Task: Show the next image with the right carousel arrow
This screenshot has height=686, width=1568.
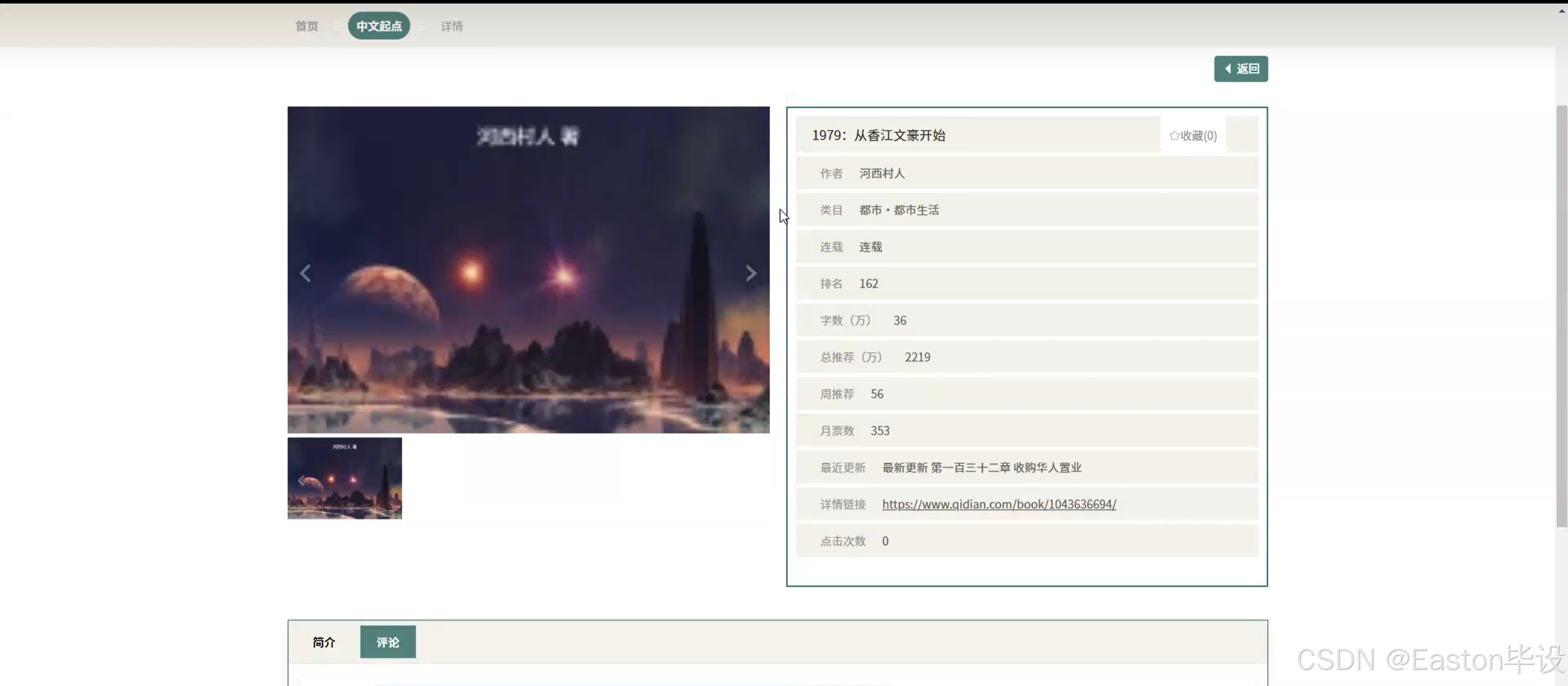Action: coord(751,273)
